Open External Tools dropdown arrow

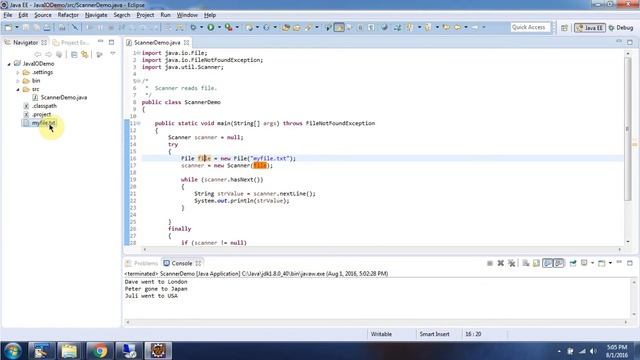[x=237, y=27]
